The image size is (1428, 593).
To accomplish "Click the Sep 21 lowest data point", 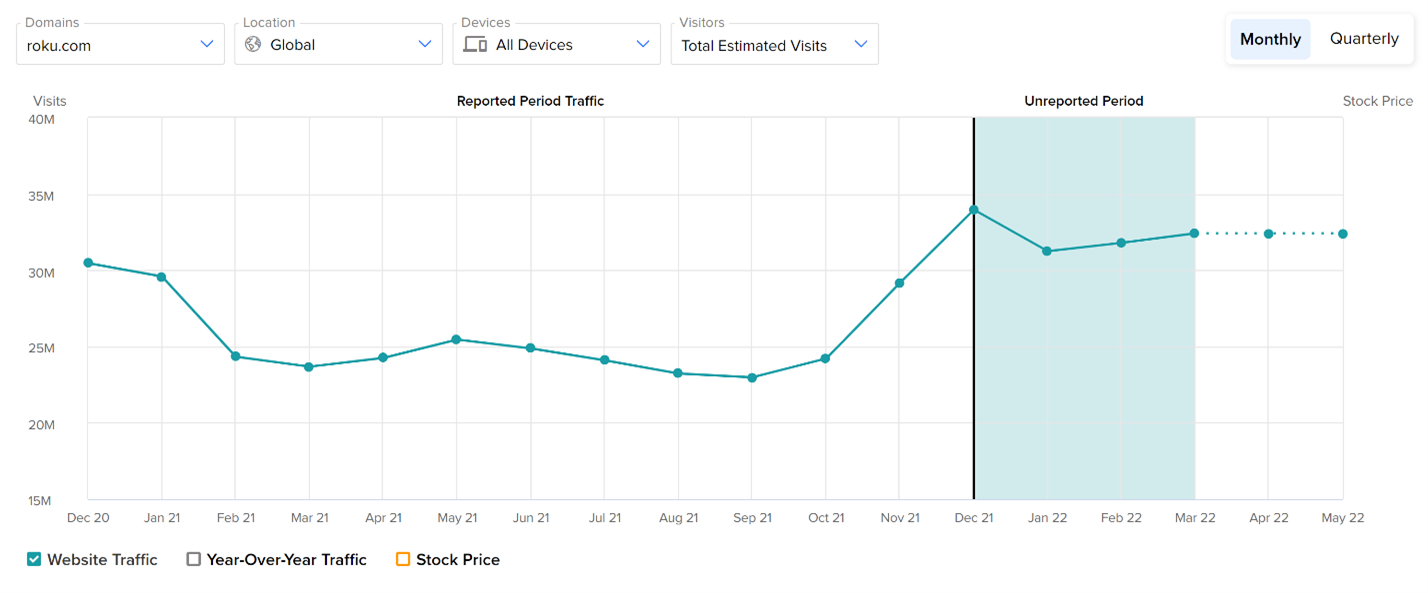I will point(752,378).
